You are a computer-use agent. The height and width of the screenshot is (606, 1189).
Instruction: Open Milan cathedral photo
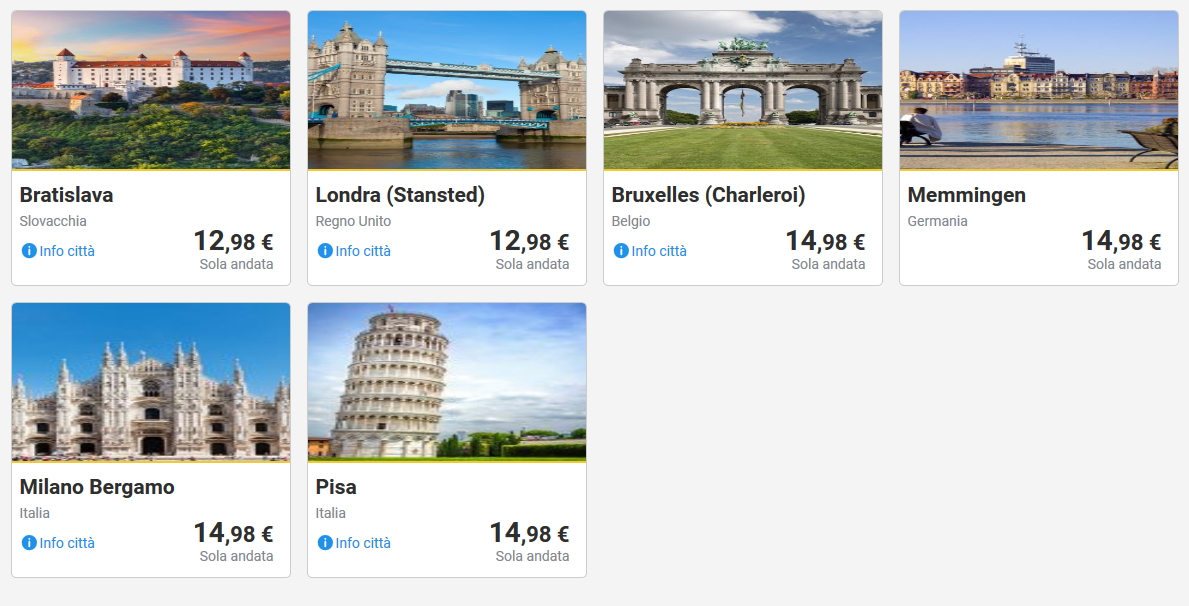(x=151, y=382)
